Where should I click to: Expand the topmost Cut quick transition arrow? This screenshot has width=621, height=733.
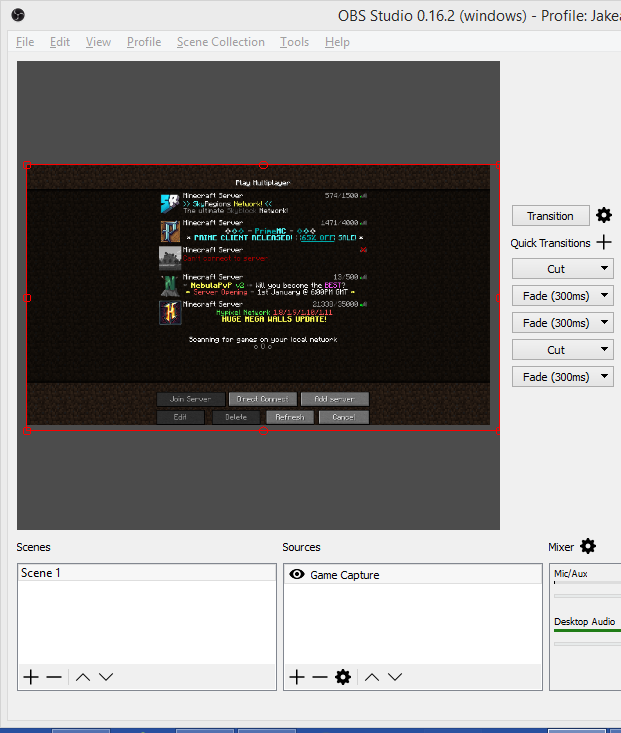pyautogui.click(x=604, y=268)
